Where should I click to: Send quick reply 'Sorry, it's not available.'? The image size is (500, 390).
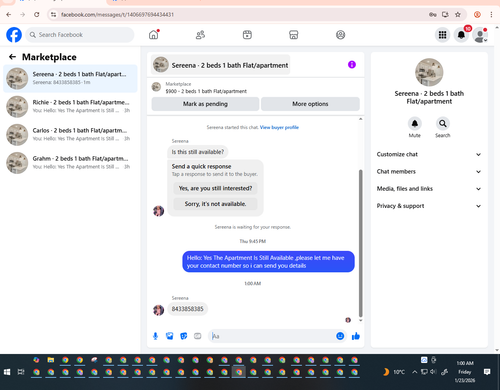click(215, 204)
